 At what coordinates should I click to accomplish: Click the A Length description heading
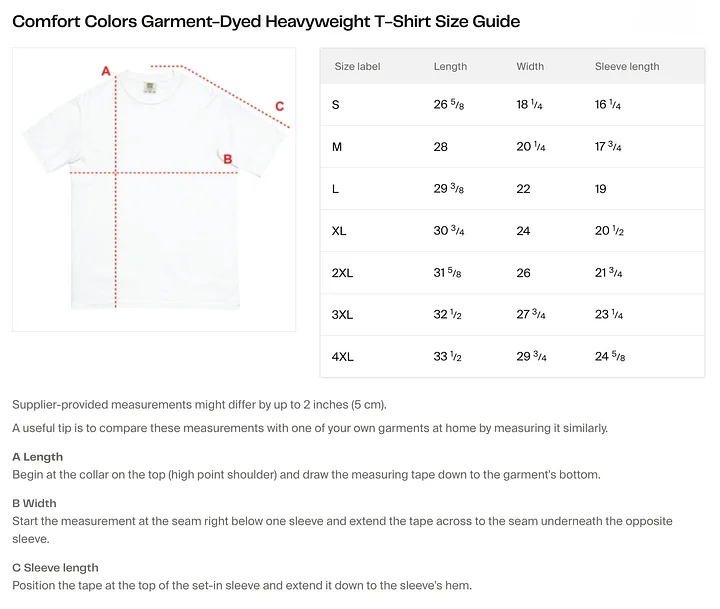tap(38, 457)
